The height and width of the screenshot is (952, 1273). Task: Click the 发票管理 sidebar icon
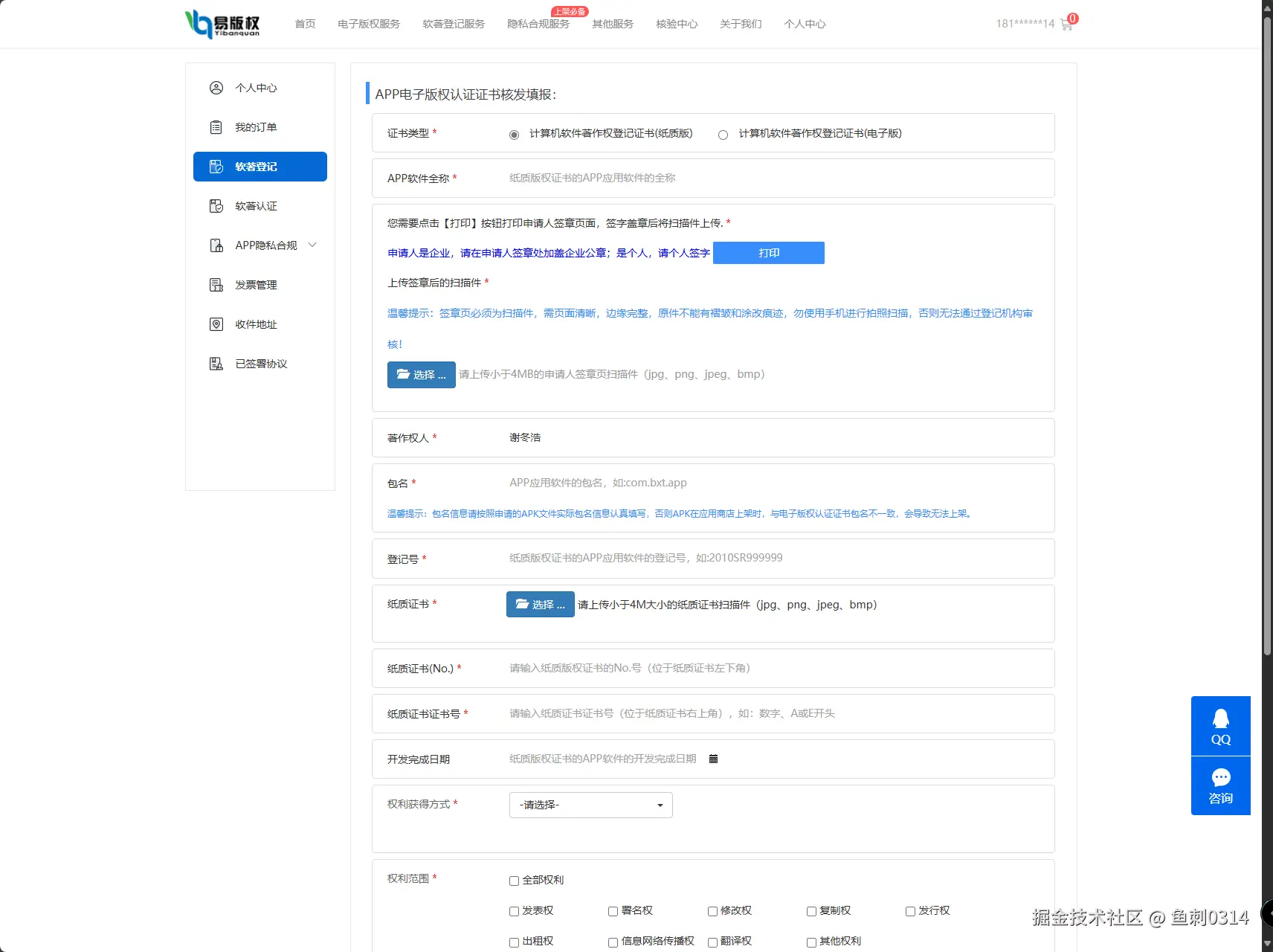point(216,285)
